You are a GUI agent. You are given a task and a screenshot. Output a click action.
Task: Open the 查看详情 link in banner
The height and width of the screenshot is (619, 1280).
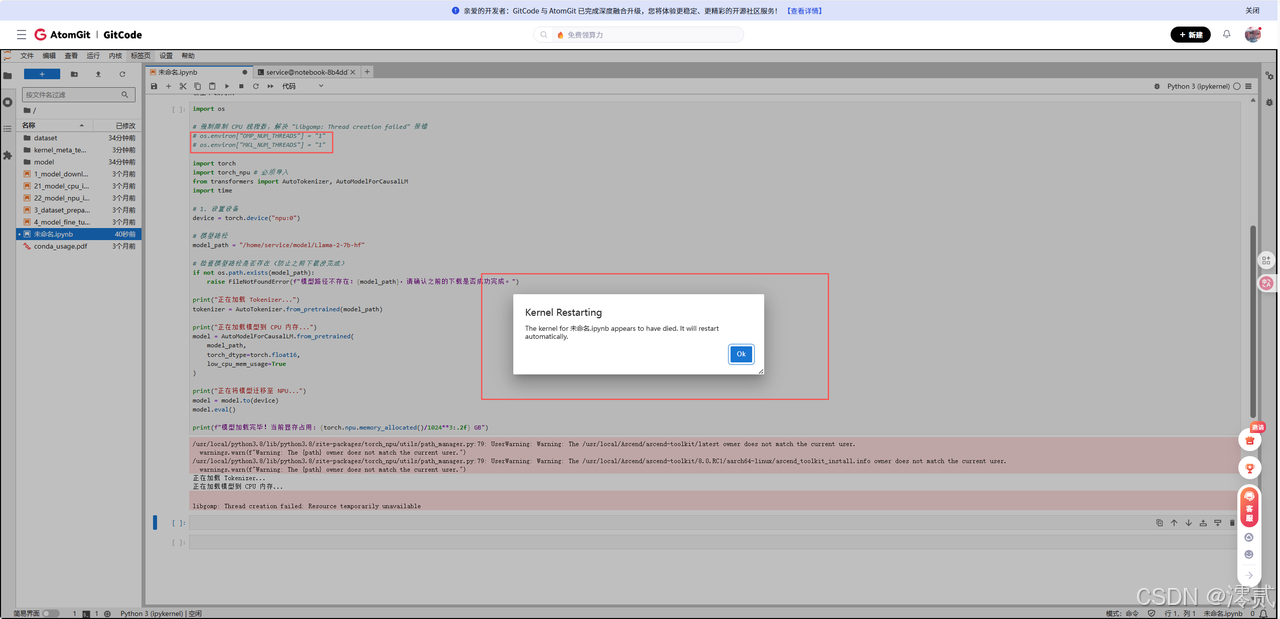(804, 10)
